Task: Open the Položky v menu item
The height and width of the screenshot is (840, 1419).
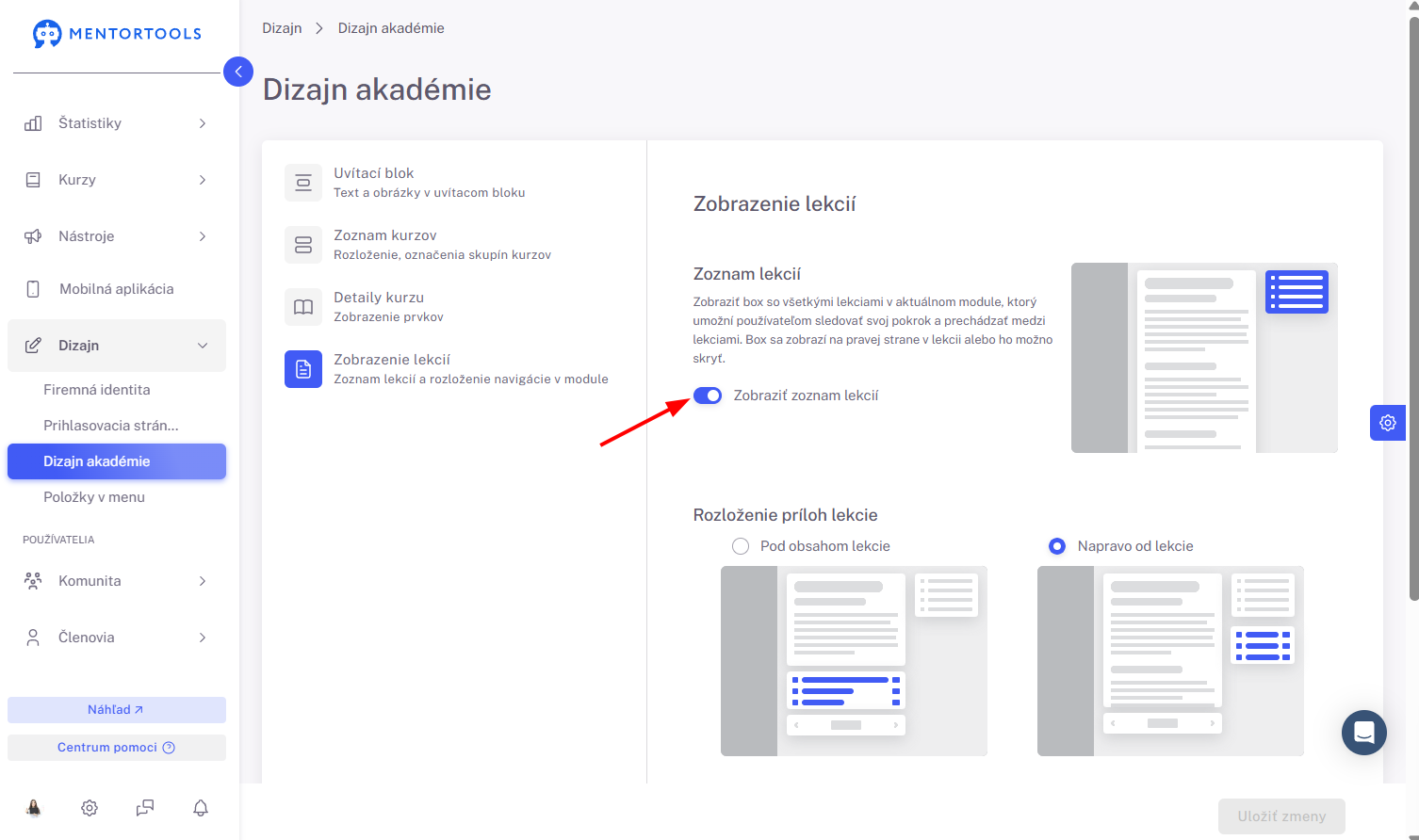Action: 94,497
